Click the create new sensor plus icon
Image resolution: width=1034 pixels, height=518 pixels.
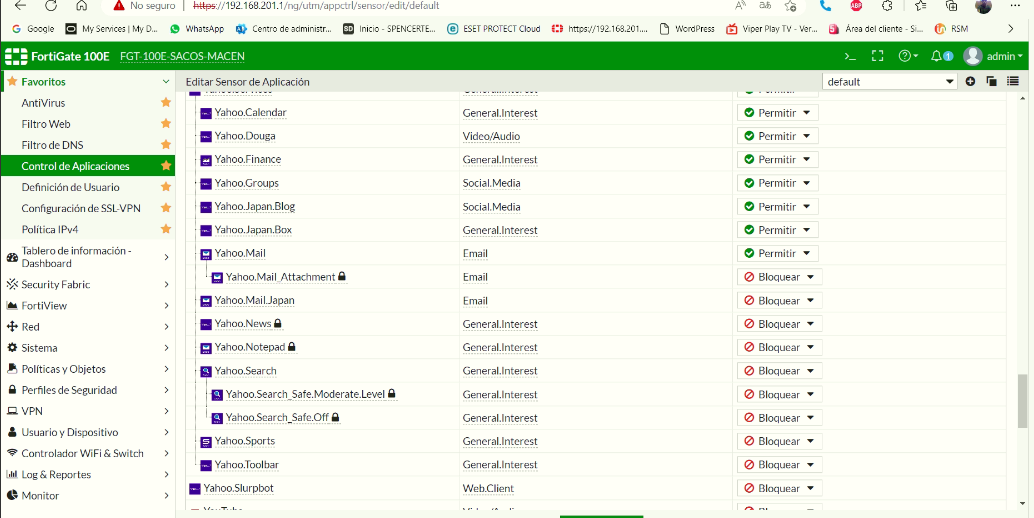pos(970,81)
